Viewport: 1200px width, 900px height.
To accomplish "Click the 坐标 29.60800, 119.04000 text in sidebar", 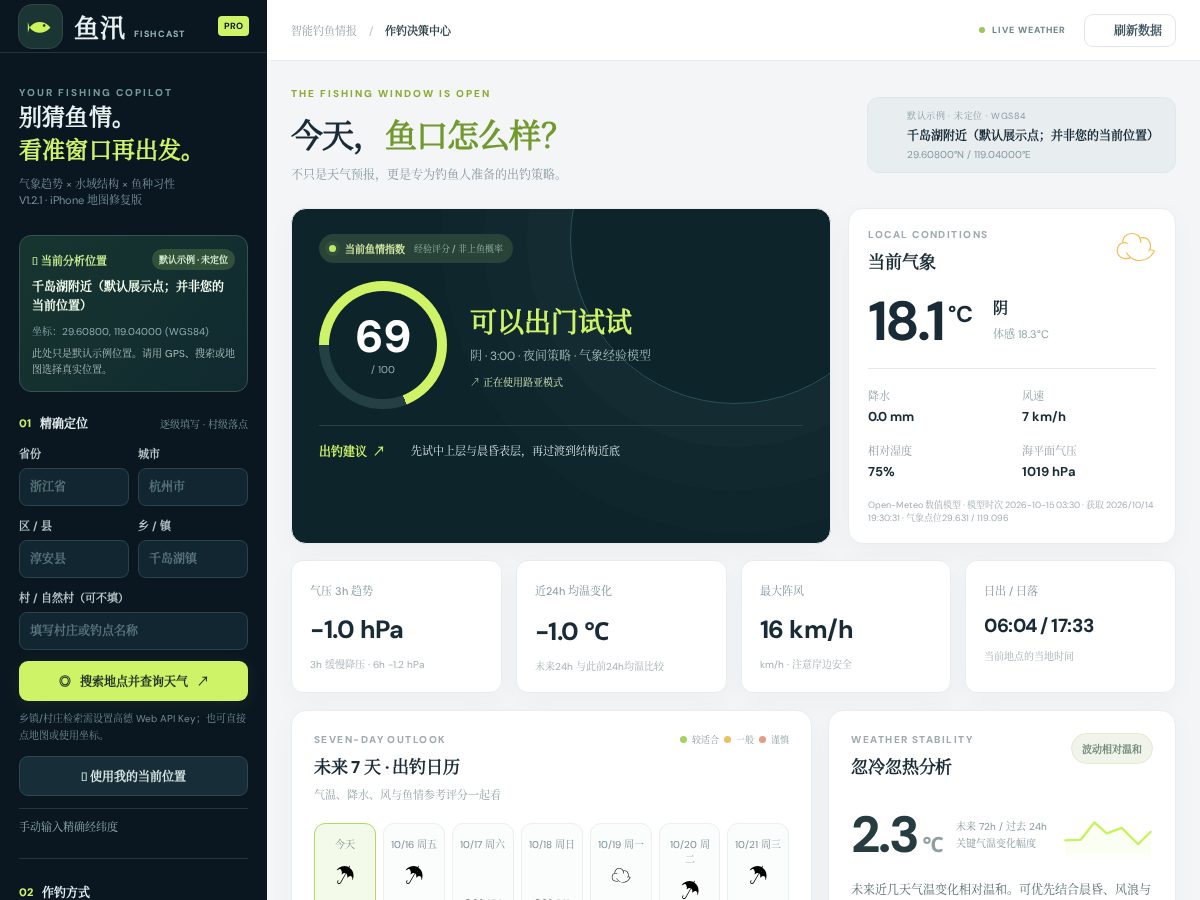I will pos(120,331).
